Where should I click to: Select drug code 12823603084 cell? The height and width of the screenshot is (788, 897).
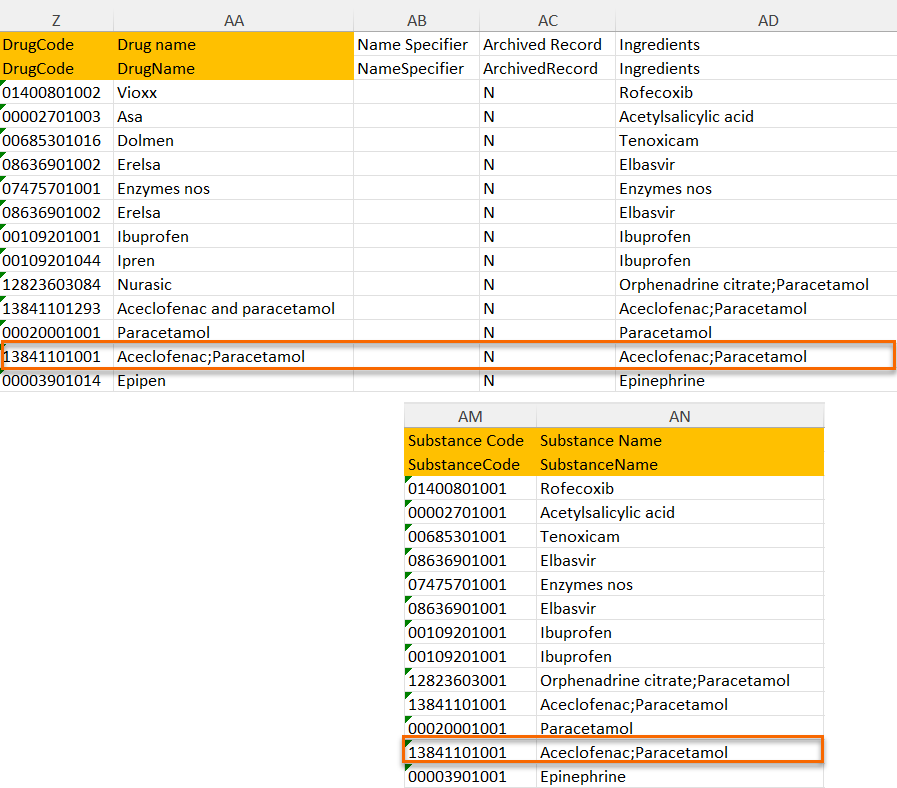[x=57, y=285]
